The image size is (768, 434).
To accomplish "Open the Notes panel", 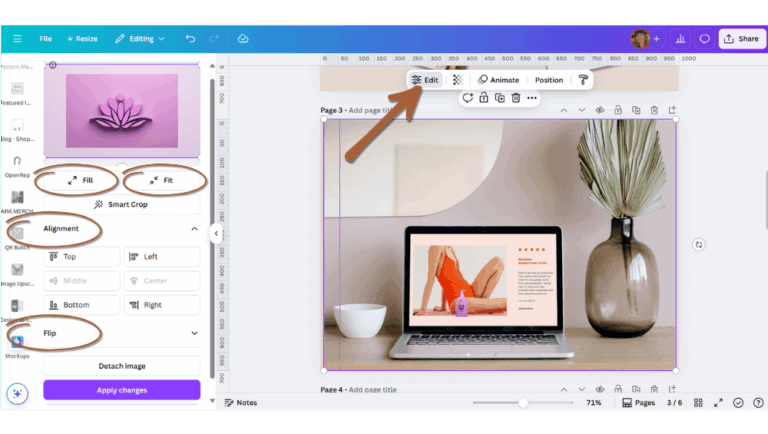I will pos(240,403).
